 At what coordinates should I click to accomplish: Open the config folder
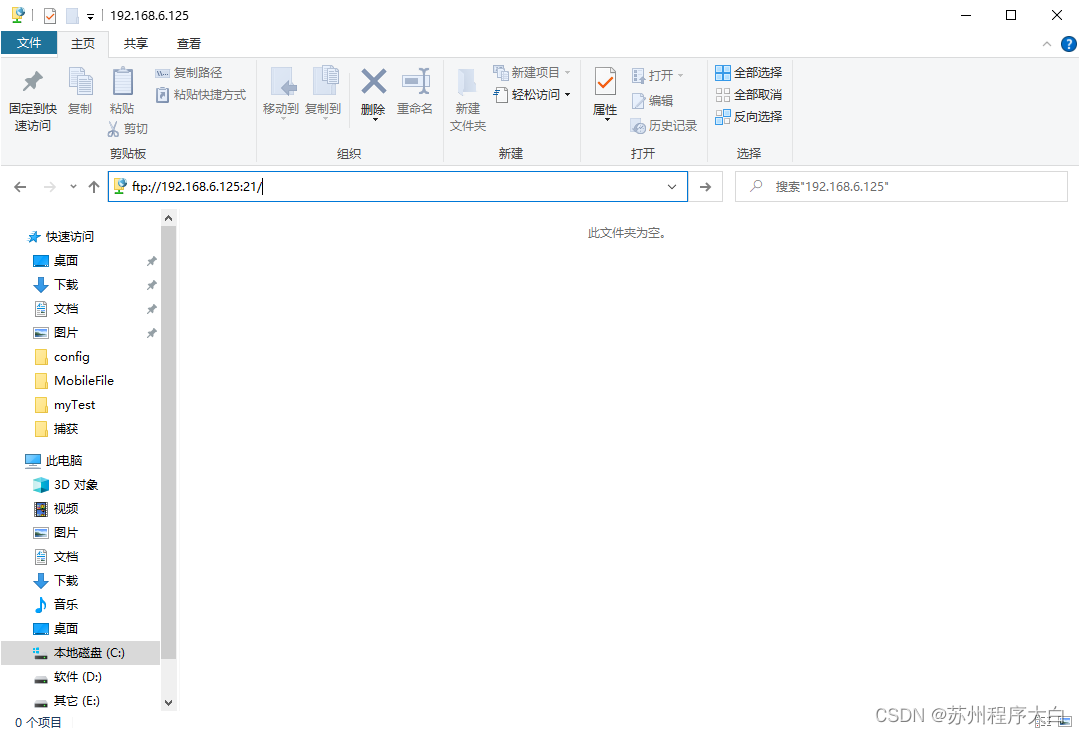(61, 357)
